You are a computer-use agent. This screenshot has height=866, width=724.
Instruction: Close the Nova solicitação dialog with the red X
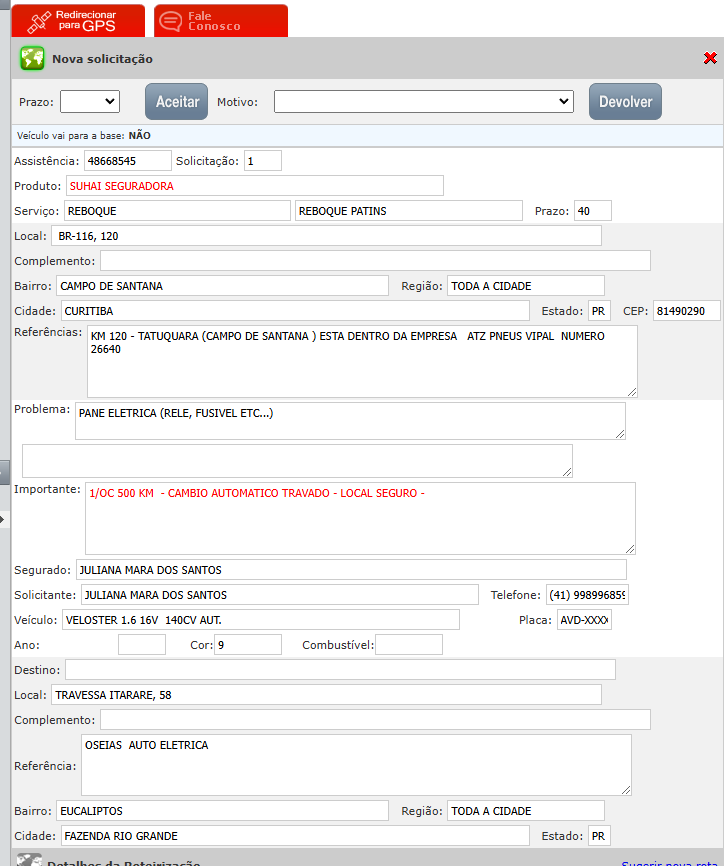710,59
